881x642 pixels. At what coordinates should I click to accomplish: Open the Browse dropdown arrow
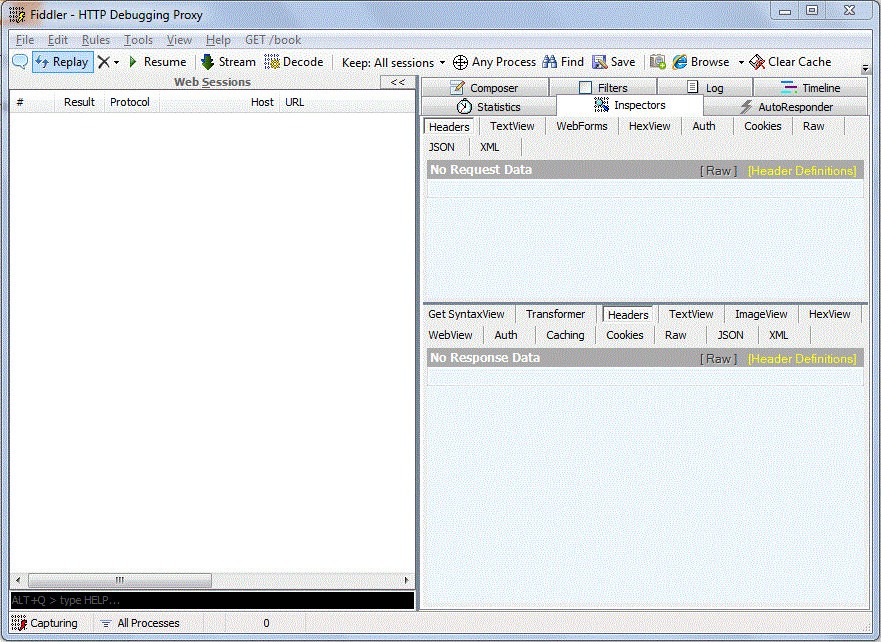pyautogui.click(x=741, y=62)
